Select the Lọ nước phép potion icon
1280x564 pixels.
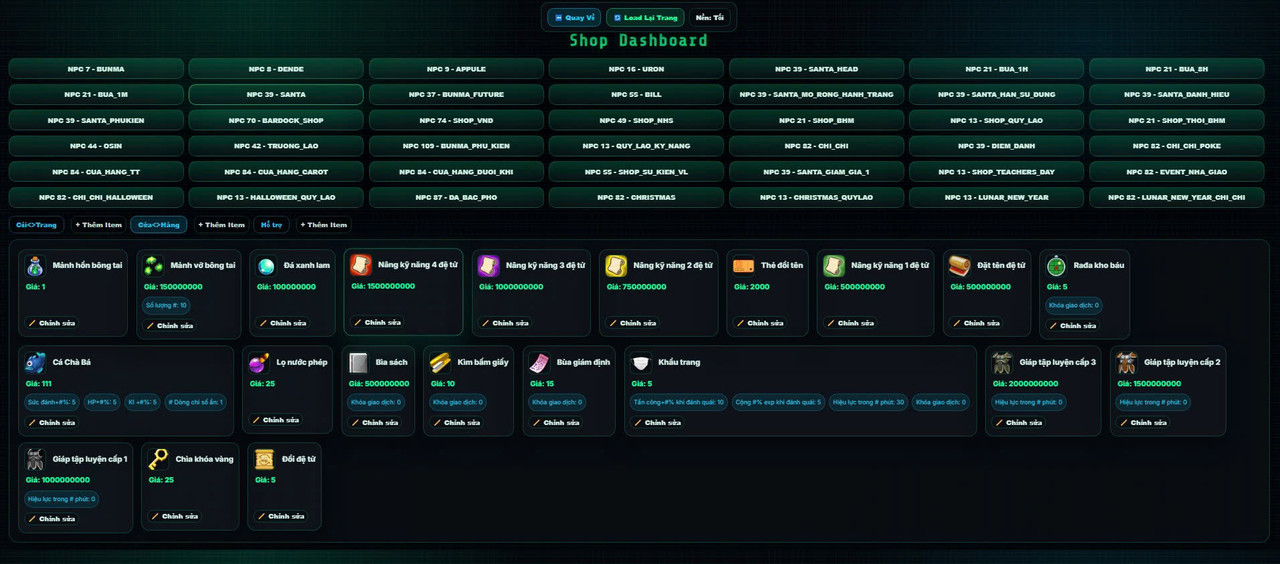tap(259, 363)
